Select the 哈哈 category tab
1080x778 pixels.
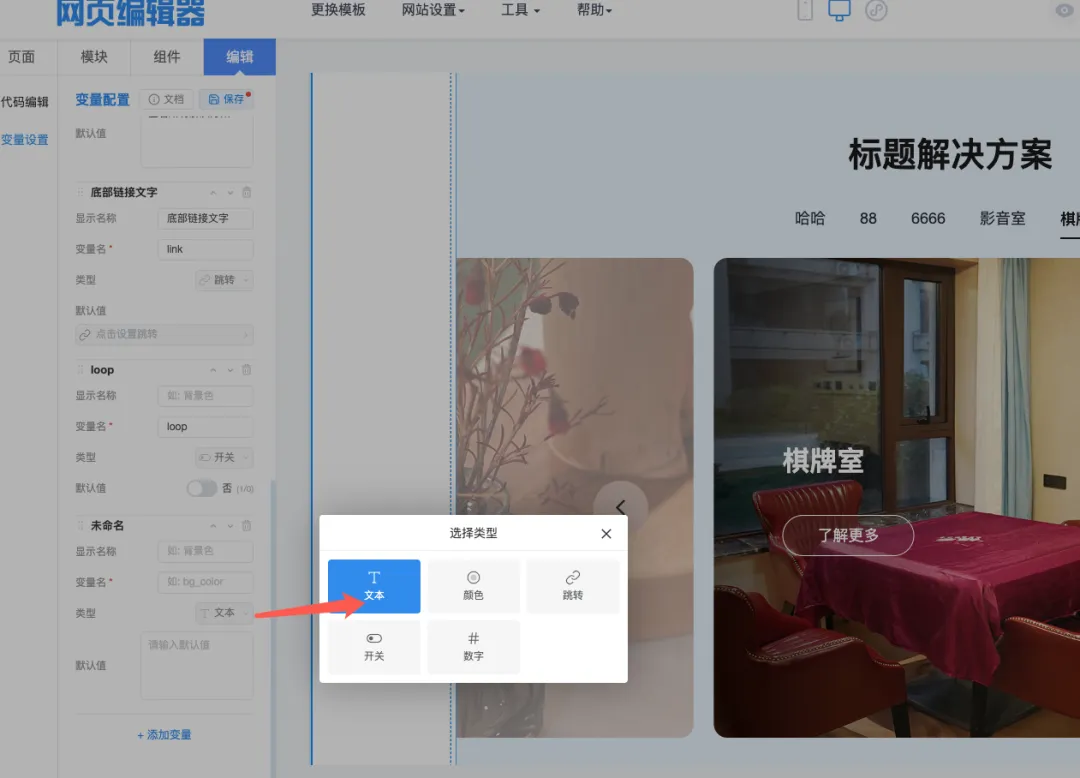point(810,219)
